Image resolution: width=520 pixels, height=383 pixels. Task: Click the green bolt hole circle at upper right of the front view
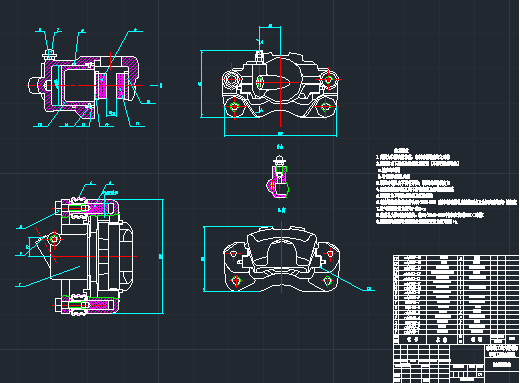[329, 80]
